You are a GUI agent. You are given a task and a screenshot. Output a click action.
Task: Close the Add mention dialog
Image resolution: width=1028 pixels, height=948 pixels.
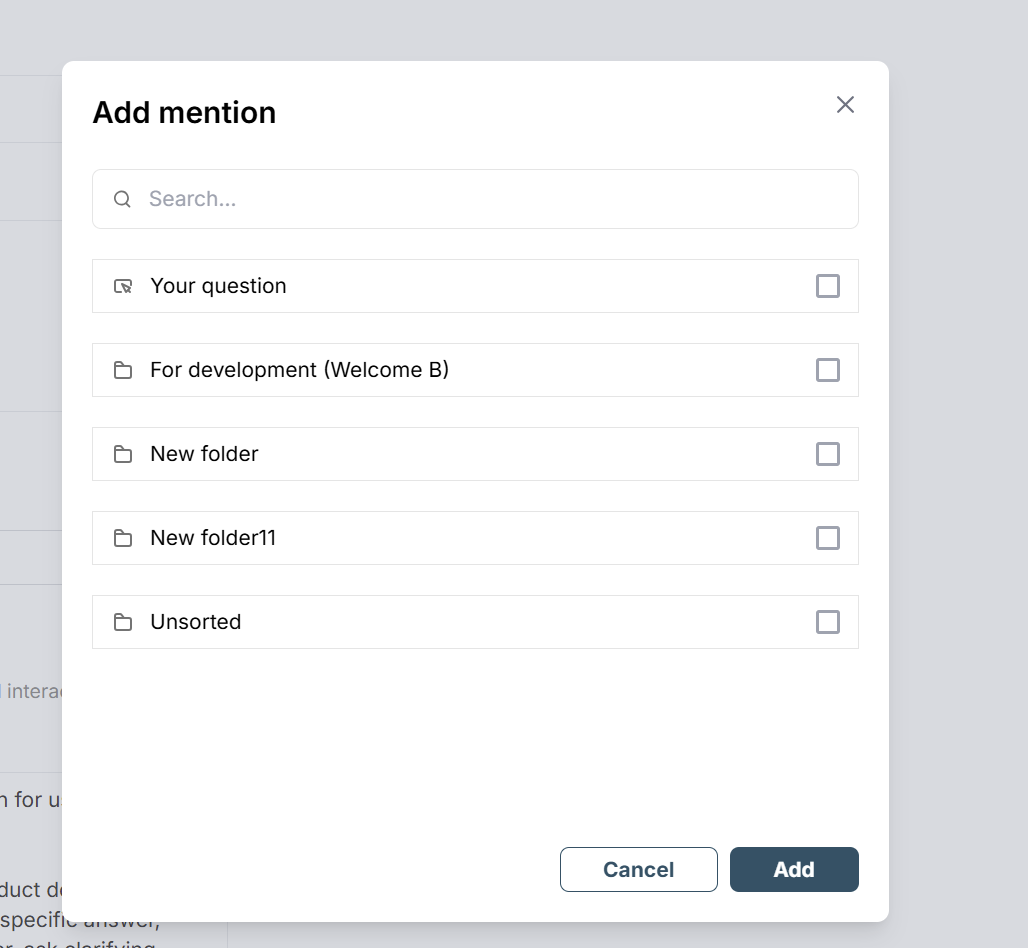[845, 104]
